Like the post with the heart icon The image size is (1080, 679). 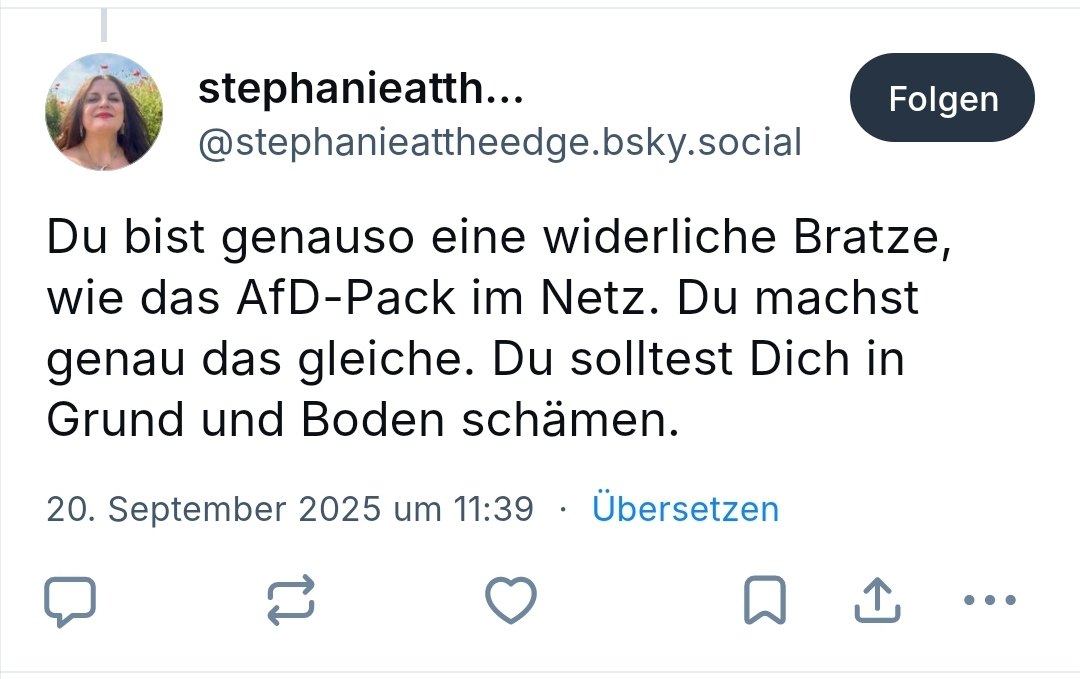click(511, 601)
